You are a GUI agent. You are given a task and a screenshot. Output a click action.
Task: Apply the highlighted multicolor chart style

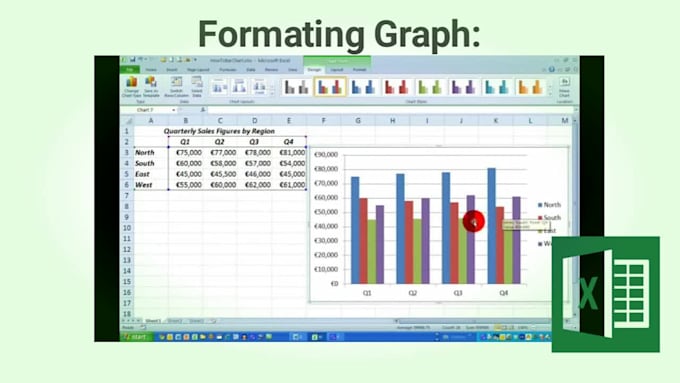pos(330,87)
